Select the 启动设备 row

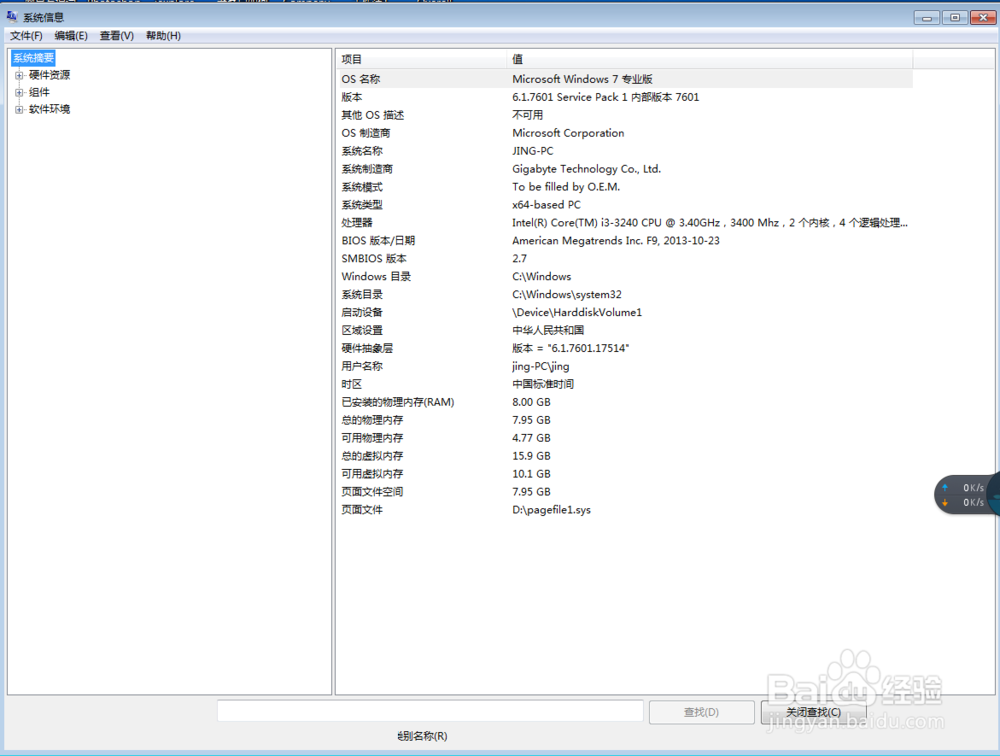point(625,313)
